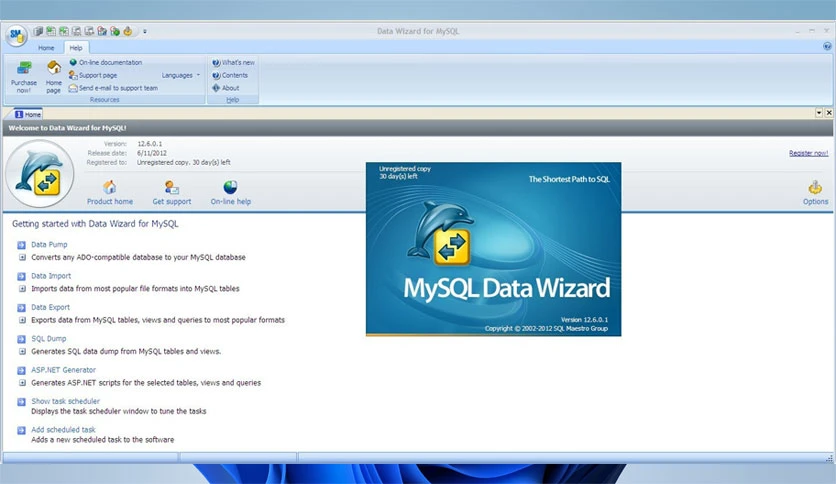This screenshot has width=836, height=484.
Task: Click the second quick access icon with green table
Action: click(x=51, y=31)
